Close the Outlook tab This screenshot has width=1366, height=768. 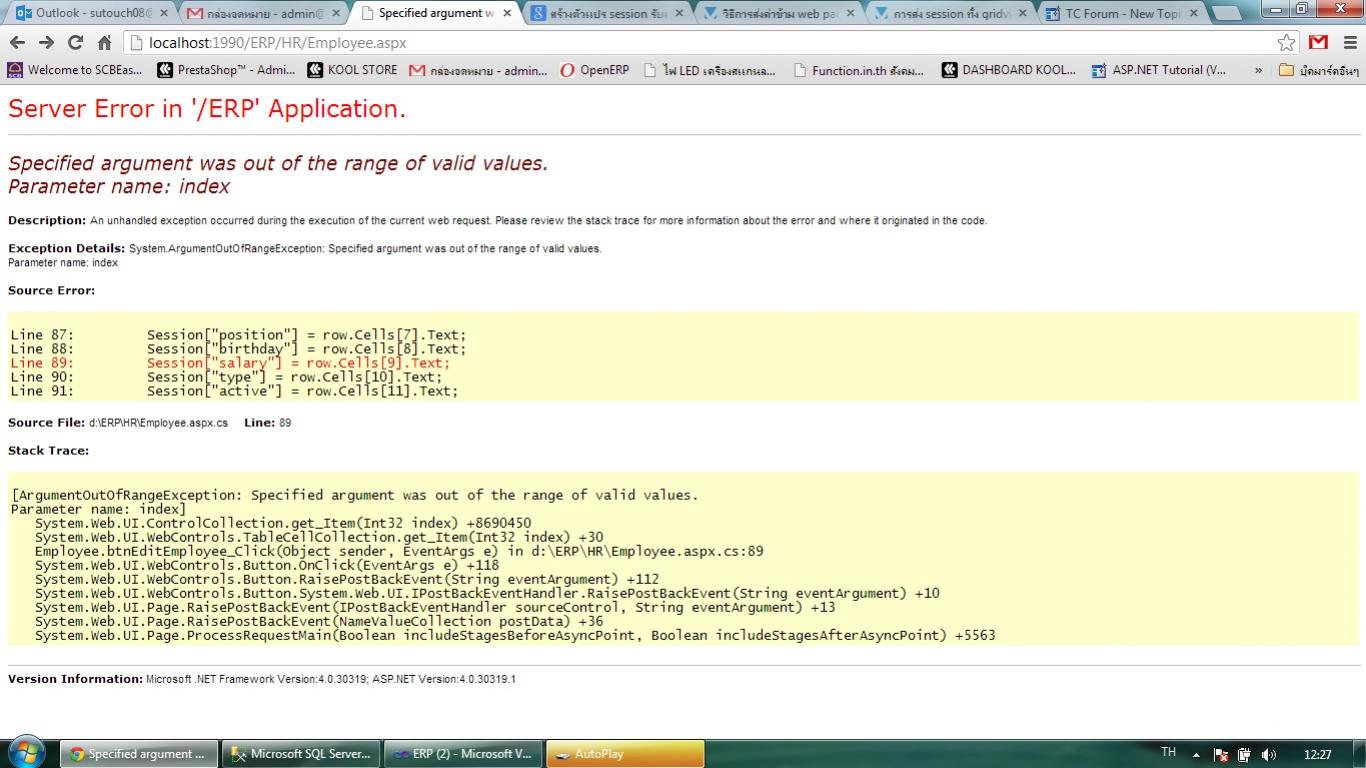click(163, 14)
